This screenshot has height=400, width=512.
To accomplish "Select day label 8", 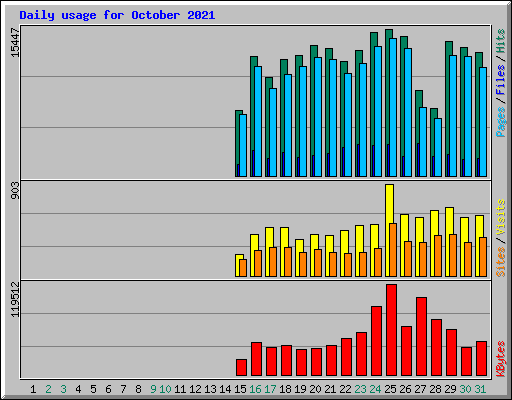I will point(138,389).
